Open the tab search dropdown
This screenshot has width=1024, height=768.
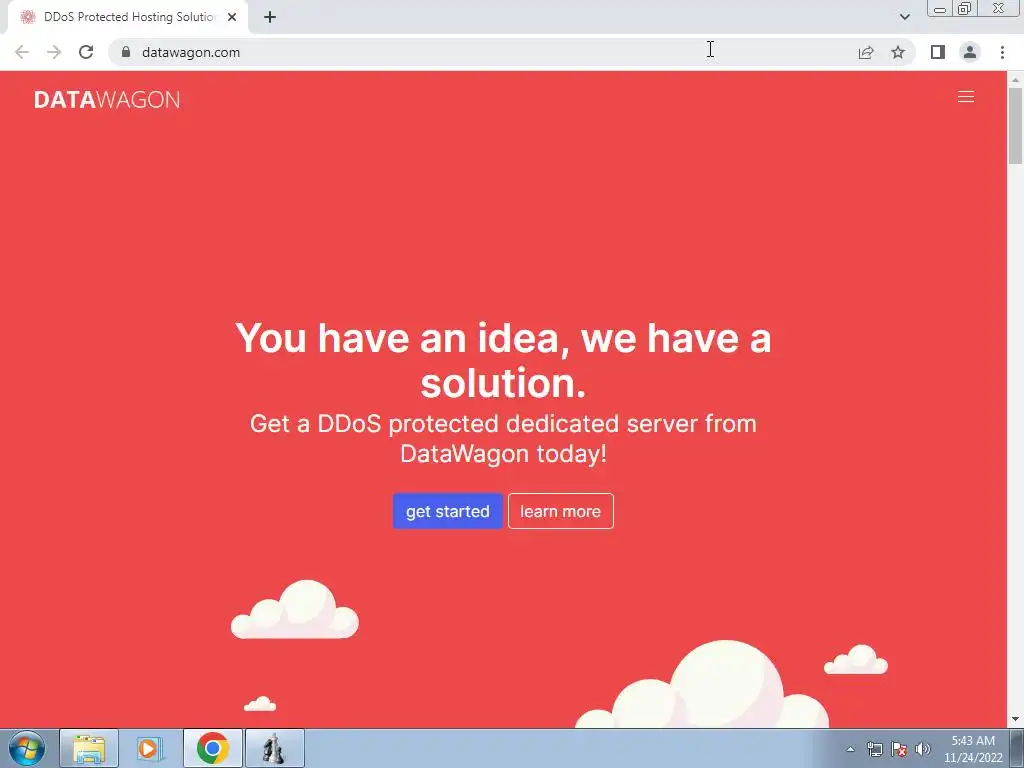coord(904,17)
